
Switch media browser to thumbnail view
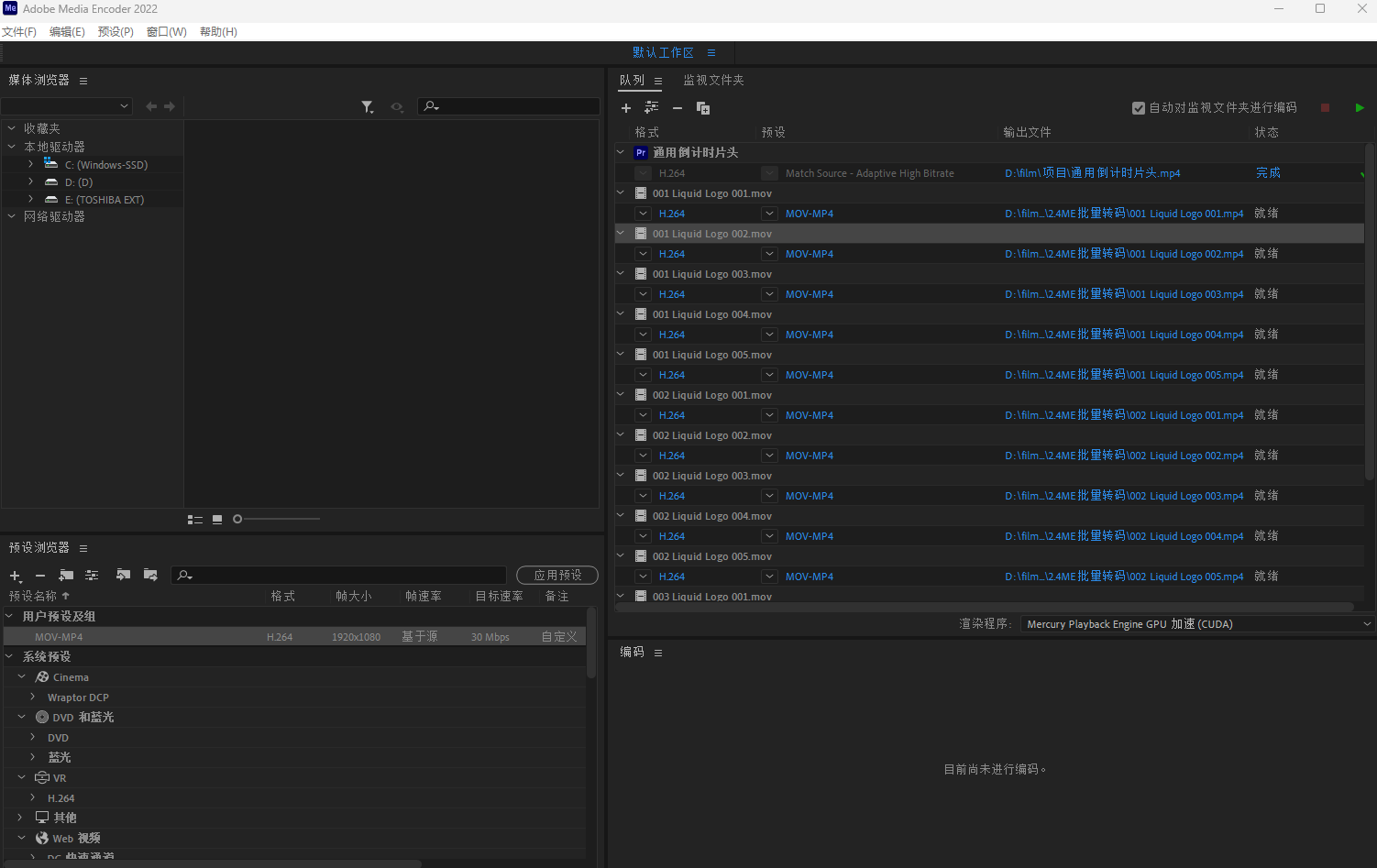[x=217, y=519]
